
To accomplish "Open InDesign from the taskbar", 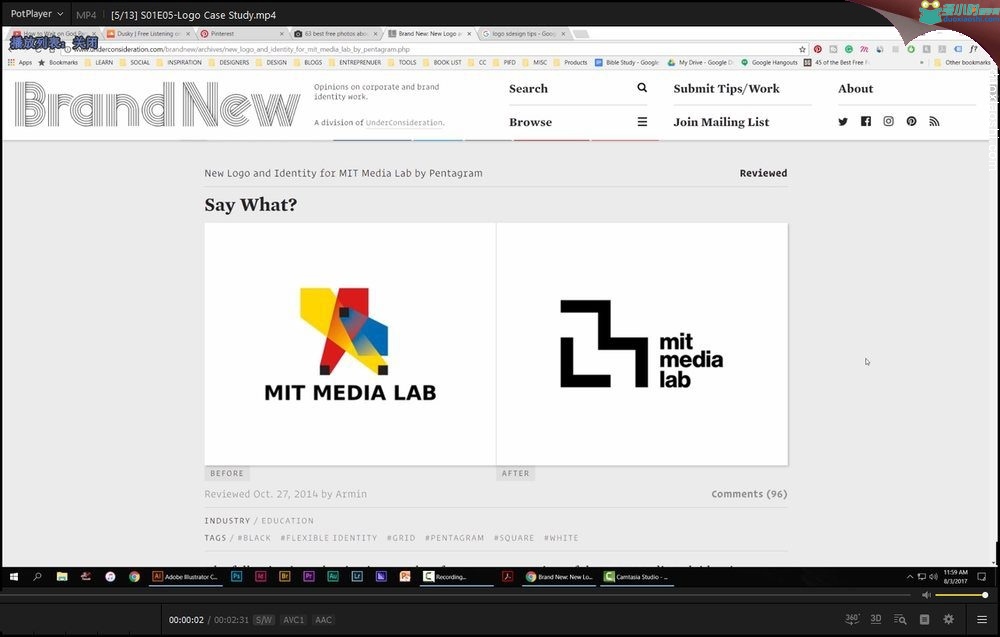I will (260, 576).
